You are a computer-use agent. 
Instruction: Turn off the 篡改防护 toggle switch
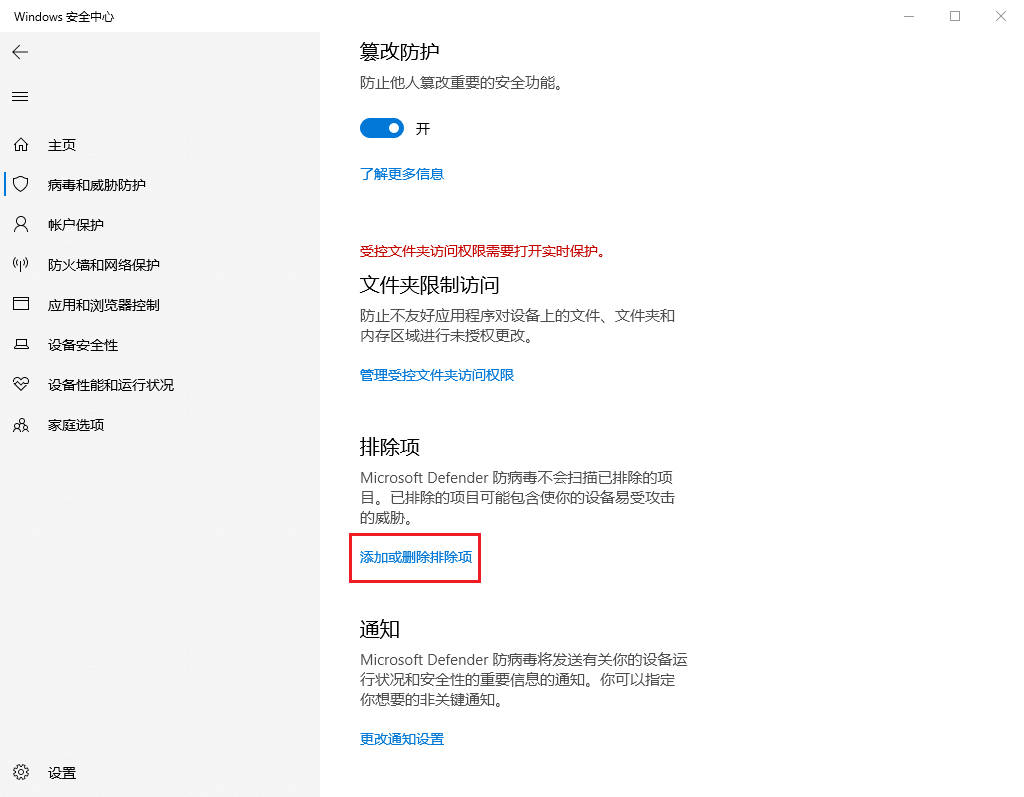pyautogui.click(x=382, y=128)
